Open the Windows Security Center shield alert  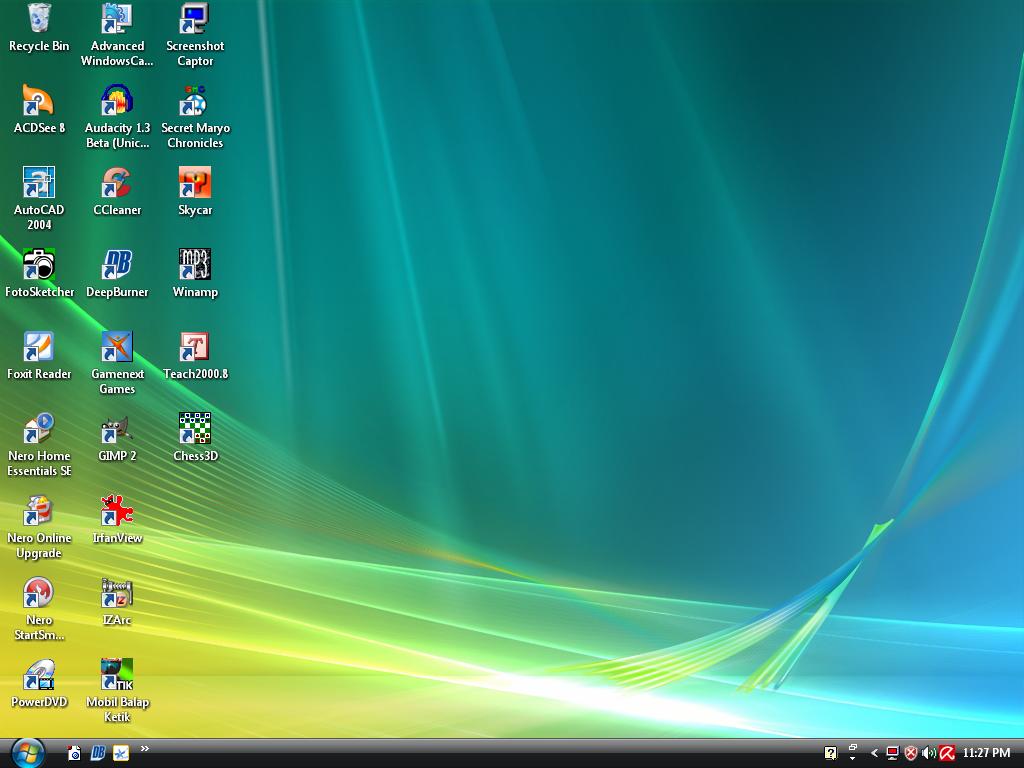tap(911, 752)
